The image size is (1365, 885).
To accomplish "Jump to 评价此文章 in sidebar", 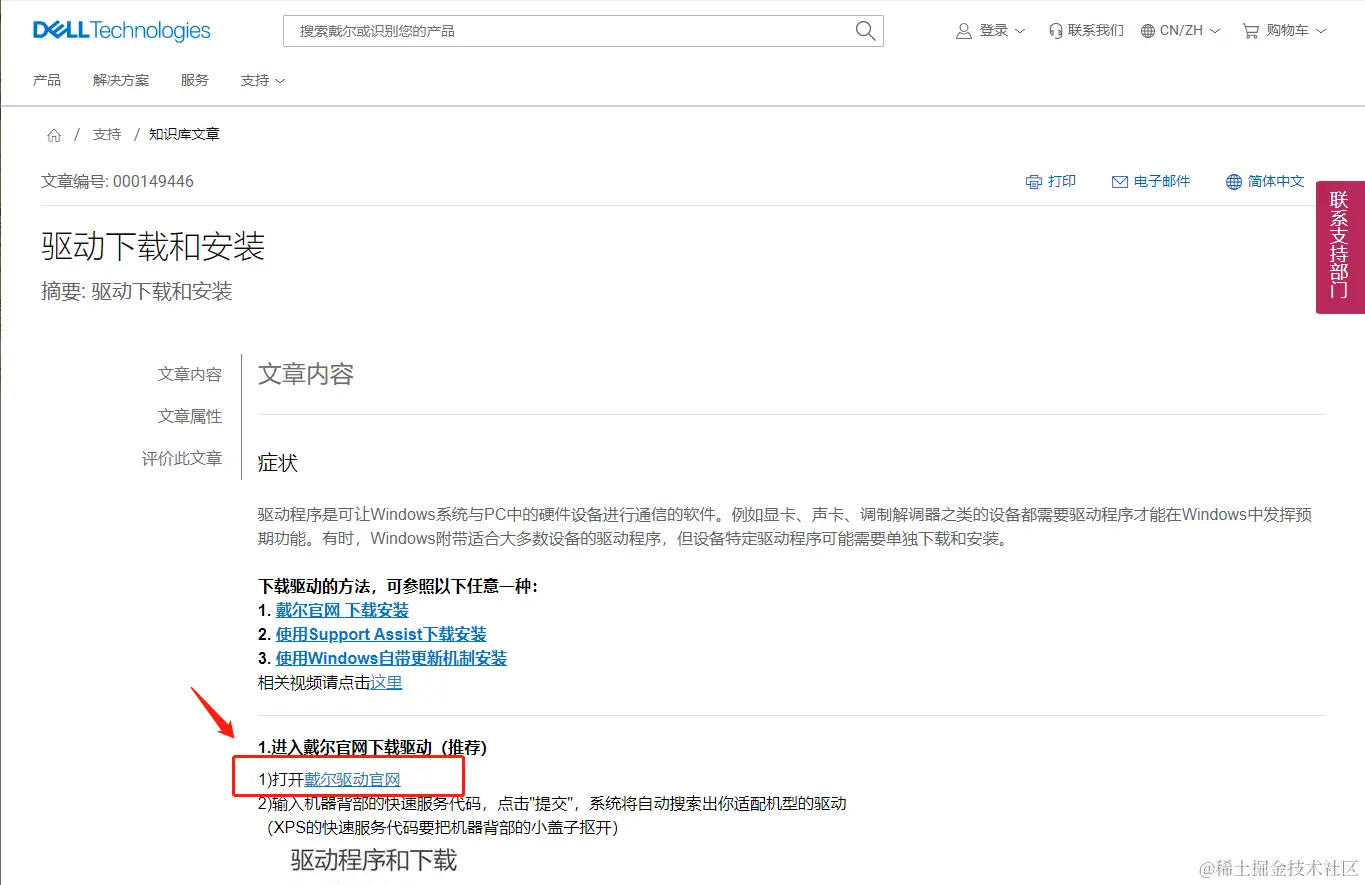I will point(182,458).
